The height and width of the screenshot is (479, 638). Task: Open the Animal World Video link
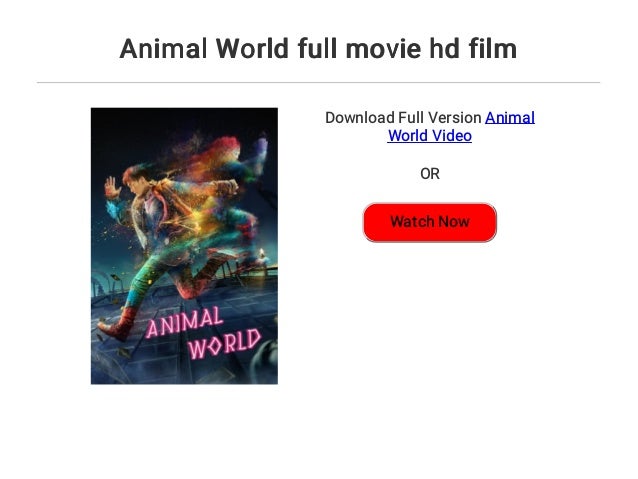click(460, 127)
